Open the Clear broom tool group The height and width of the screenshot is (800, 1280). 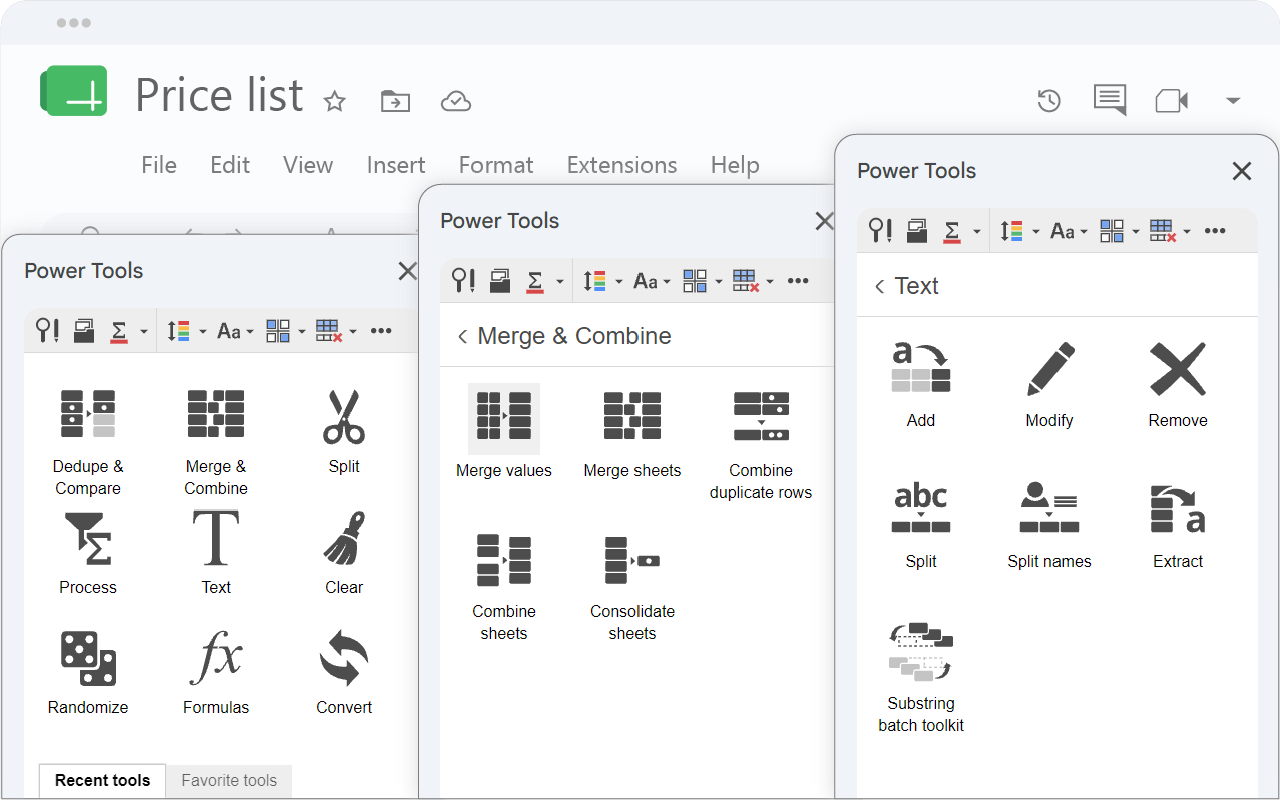(344, 553)
